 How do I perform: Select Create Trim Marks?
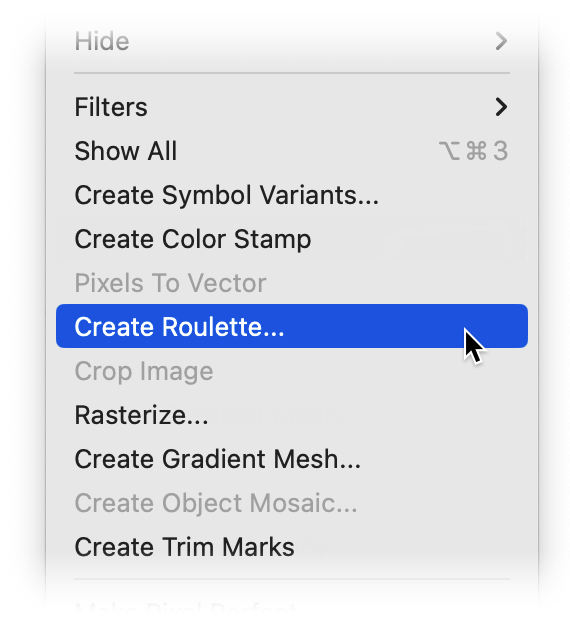(292, 547)
